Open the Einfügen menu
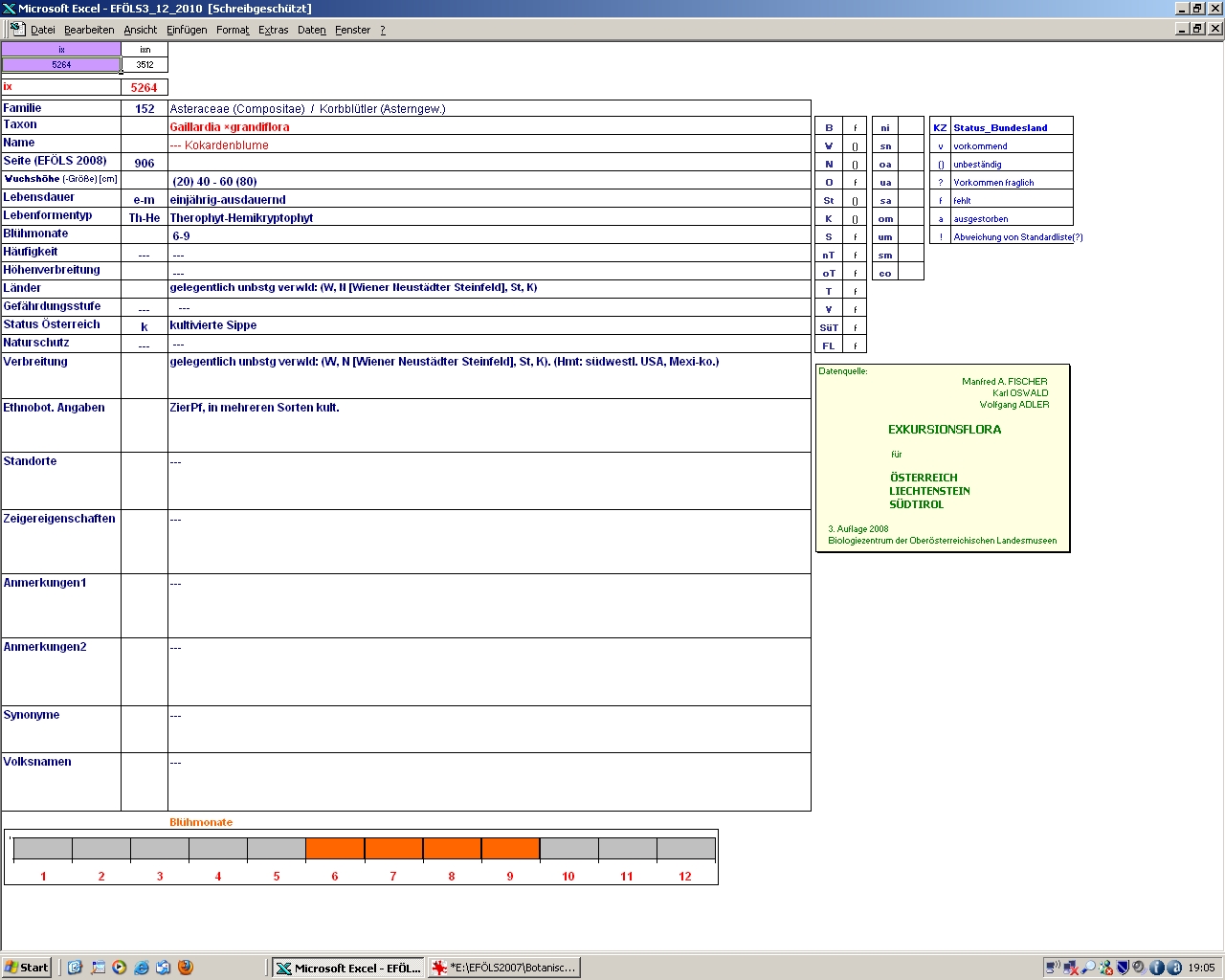This screenshot has width=1225, height=980. pyautogui.click(x=187, y=30)
